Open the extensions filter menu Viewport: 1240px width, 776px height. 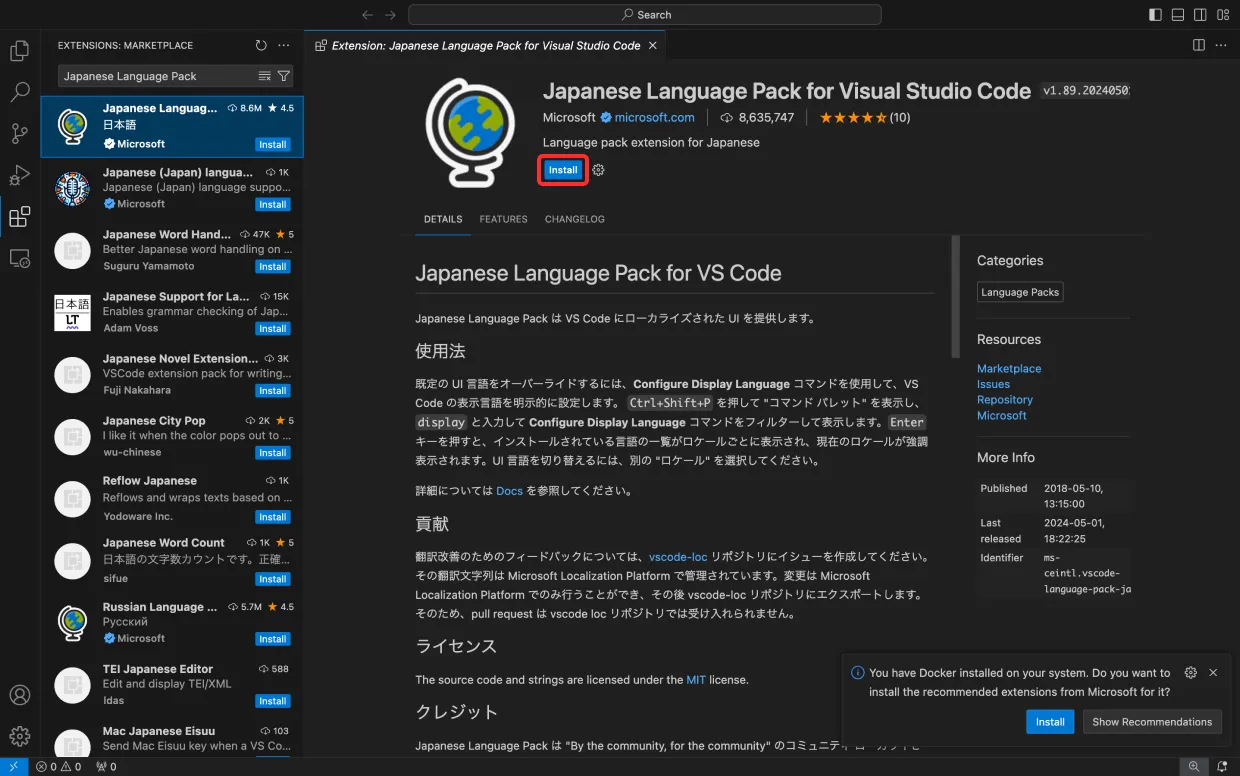(x=284, y=76)
